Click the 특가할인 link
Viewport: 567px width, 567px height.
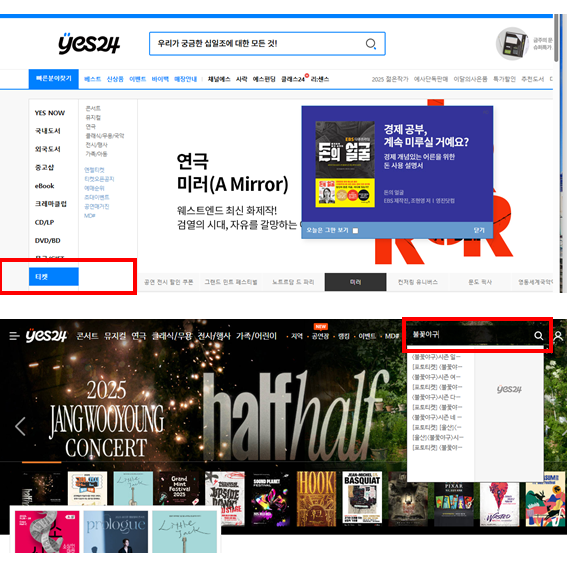pos(504,79)
